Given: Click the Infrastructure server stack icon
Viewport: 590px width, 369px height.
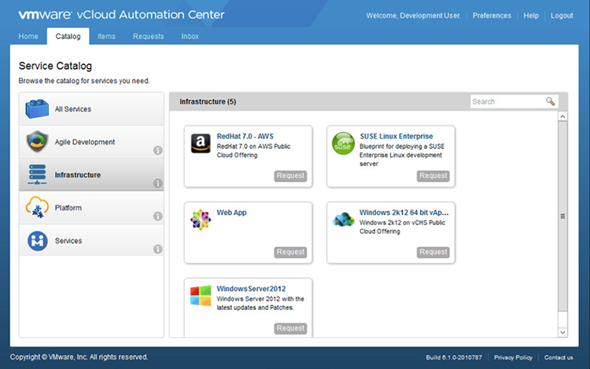Looking at the screenshot, I should click(x=37, y=175).
